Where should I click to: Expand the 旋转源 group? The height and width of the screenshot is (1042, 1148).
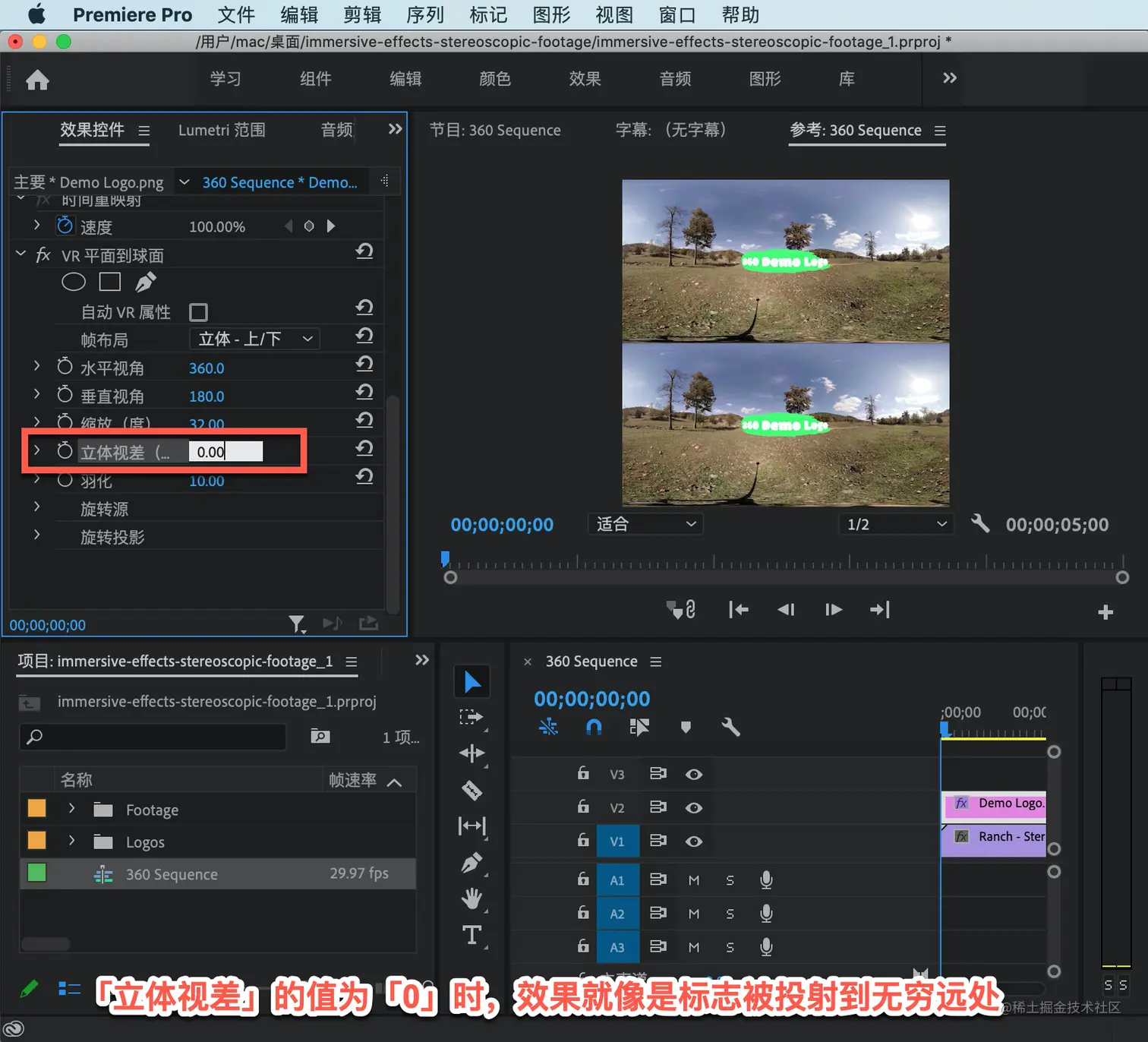point(36,507)
